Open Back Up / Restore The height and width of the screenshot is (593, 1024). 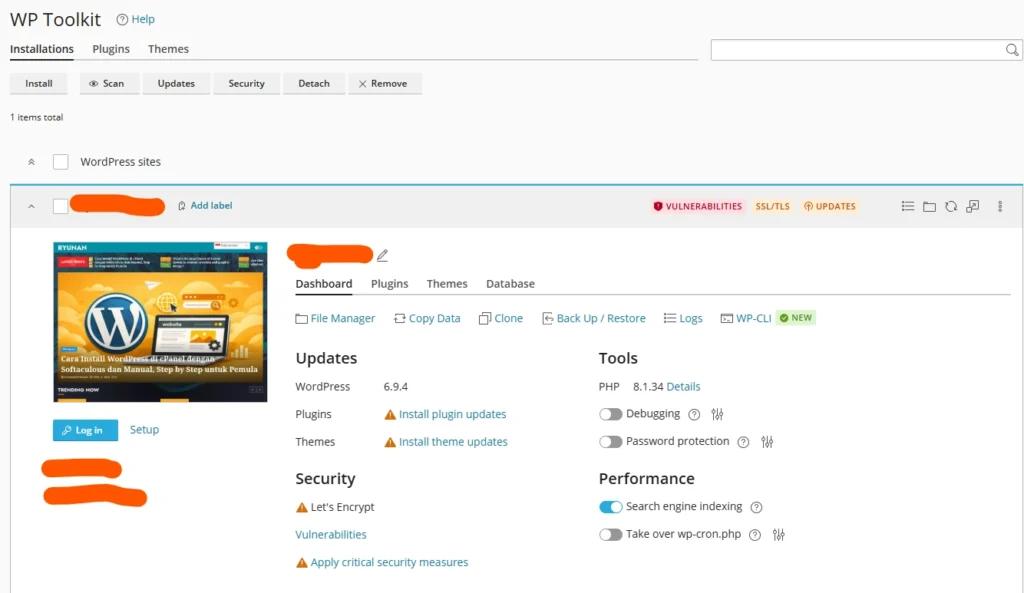(x=594, y=318)
